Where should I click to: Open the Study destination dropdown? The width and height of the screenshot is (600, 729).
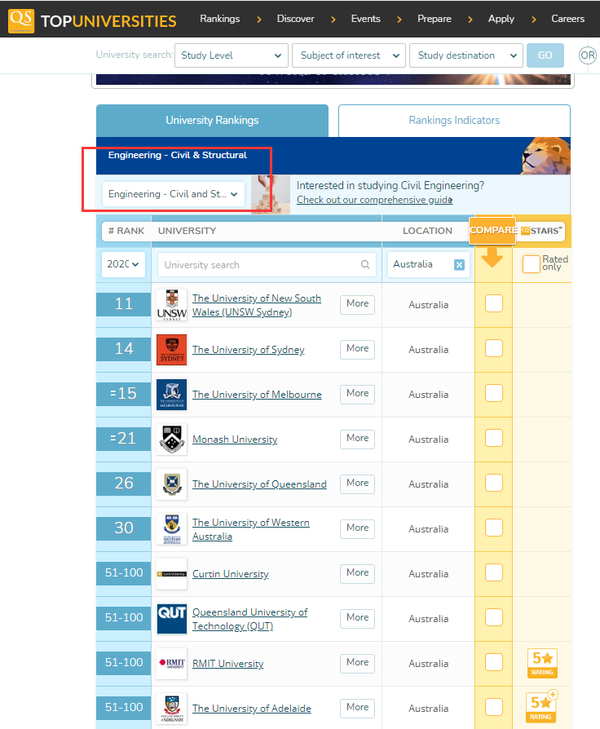pos(466,55)
